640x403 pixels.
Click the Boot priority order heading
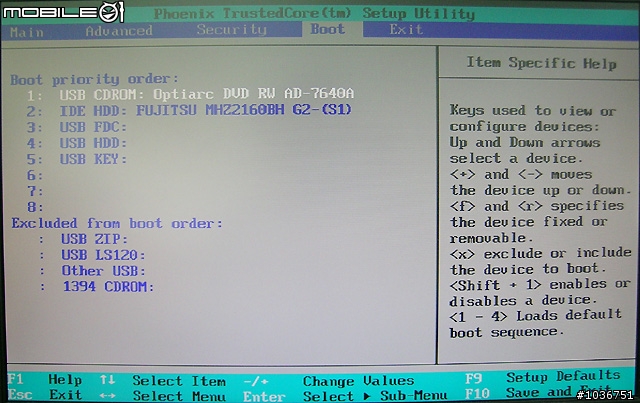click(x=94, y=79)
